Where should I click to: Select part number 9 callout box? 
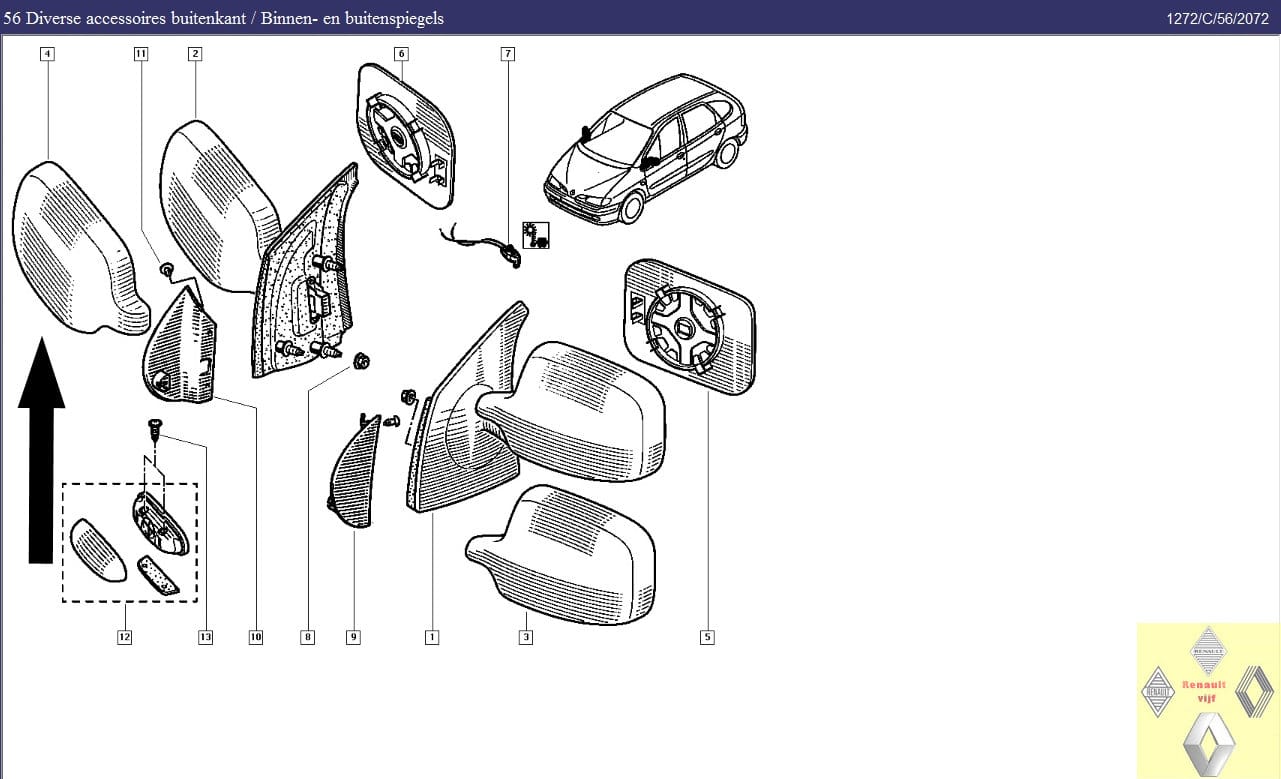pyautogui.click(x=353, y=637)
